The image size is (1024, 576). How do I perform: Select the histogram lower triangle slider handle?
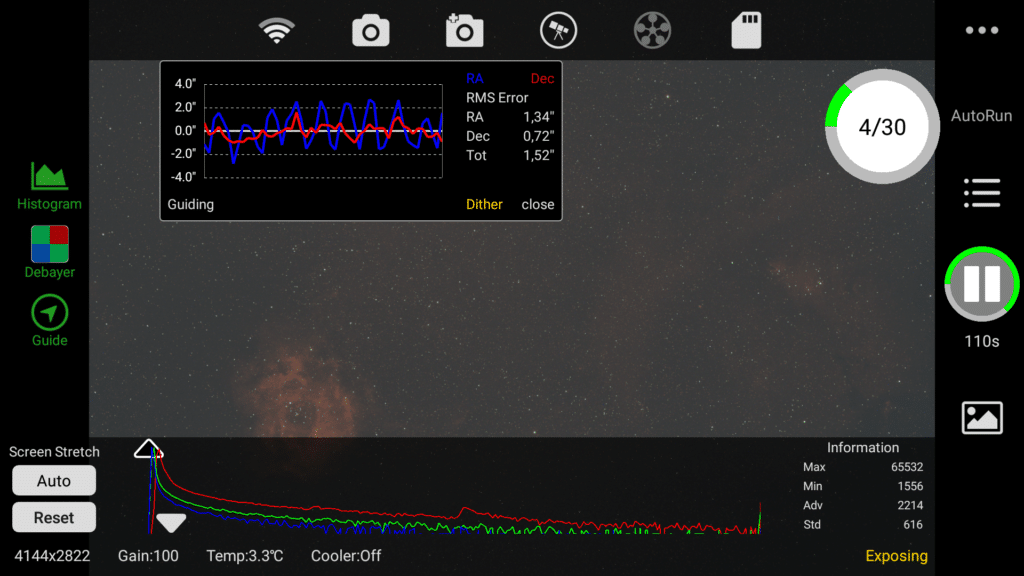(x=171, y=522)
